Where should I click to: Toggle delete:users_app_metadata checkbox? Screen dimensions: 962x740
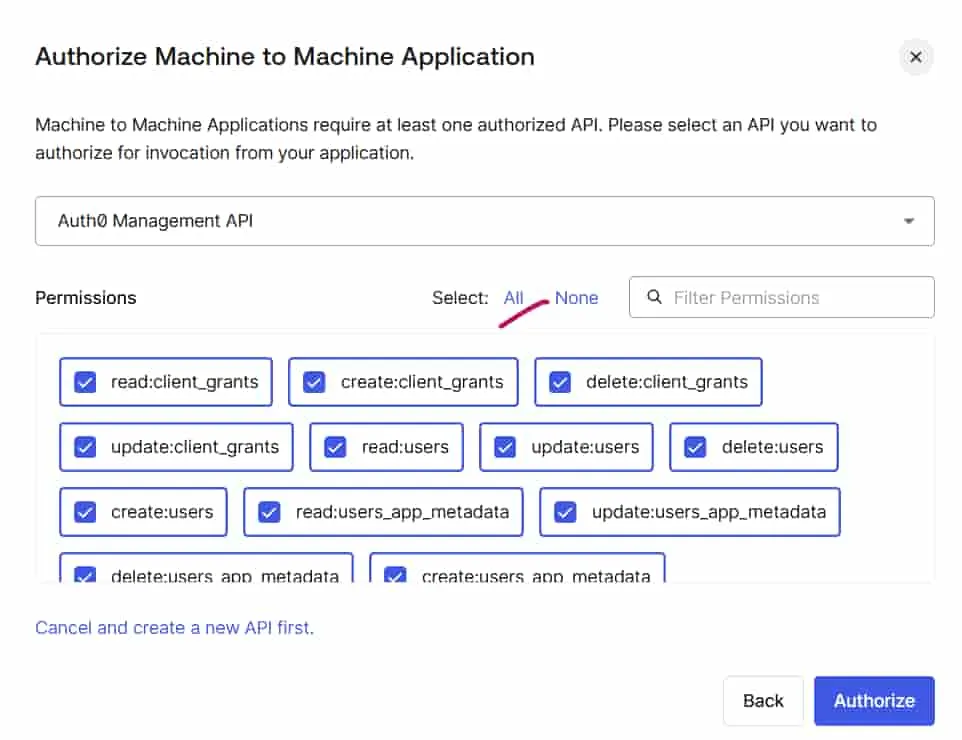(85, 575)
